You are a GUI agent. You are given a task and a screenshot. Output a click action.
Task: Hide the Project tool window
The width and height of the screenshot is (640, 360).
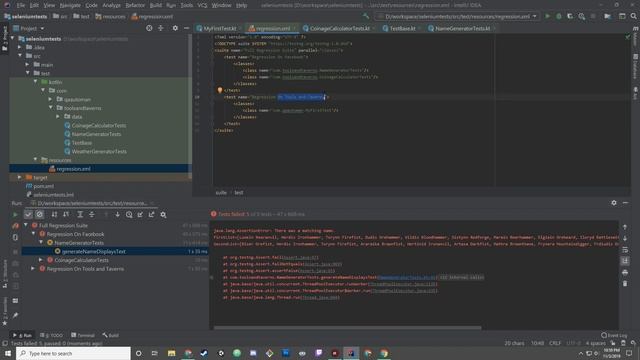click(x=187, y=28)
